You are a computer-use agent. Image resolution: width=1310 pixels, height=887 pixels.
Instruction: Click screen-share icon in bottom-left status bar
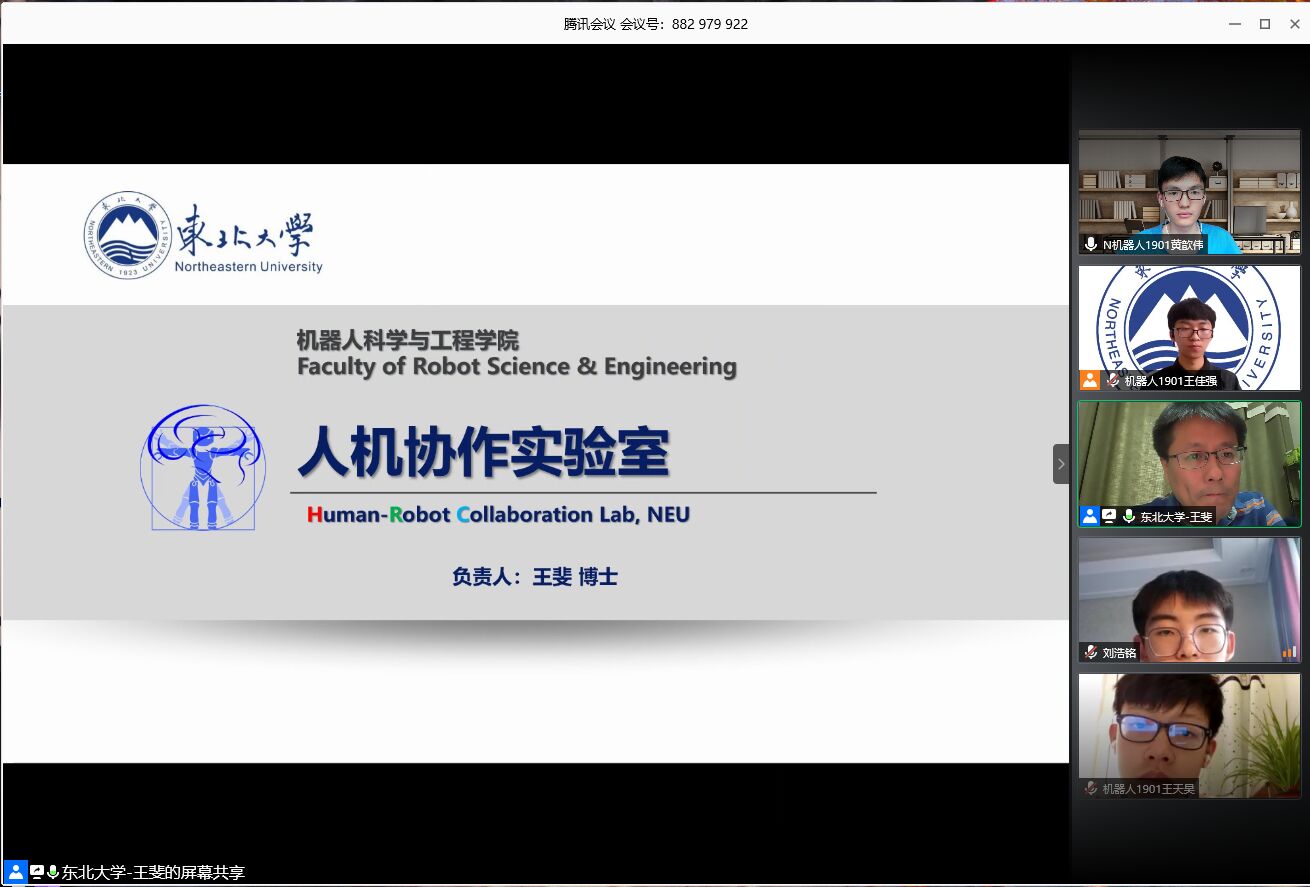click(x=37, y=872)
